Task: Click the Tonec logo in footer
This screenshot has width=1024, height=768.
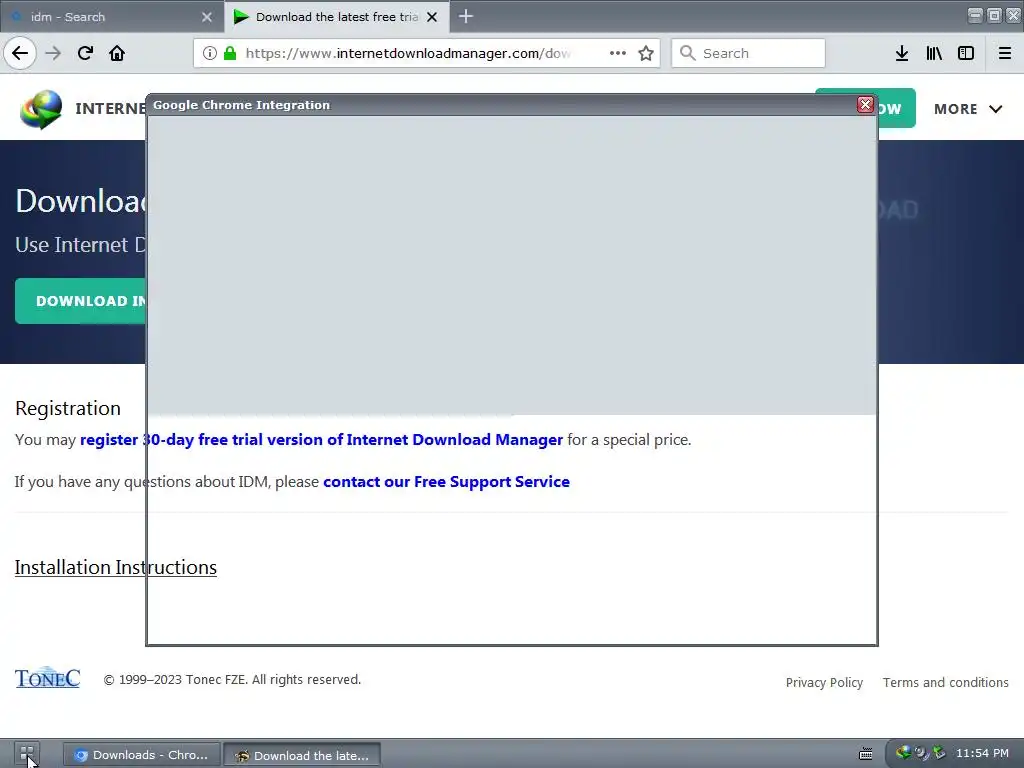Action: click(48, 678)
